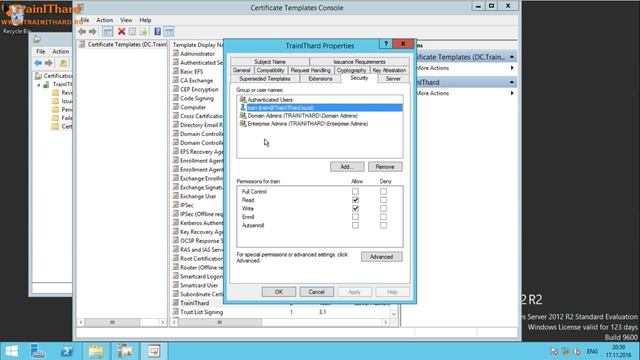Select the Administrator template icon
This screenshot has width=640, height=360.
pos(176,53)
